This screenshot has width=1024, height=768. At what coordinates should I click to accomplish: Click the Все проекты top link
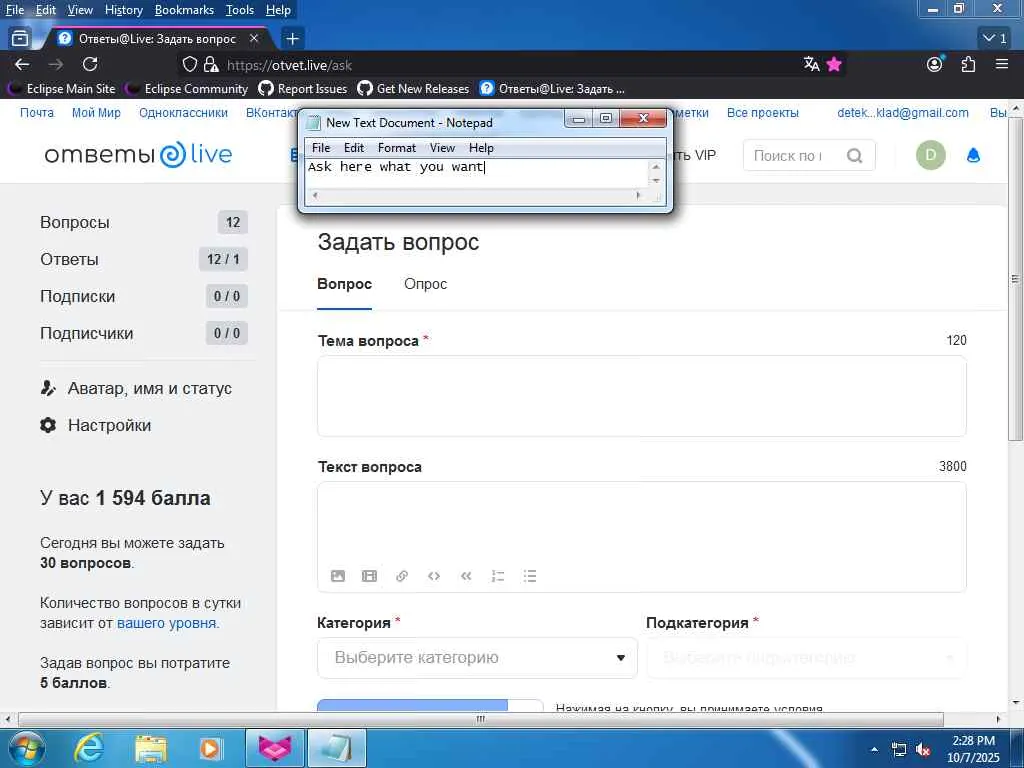point(763,112)
